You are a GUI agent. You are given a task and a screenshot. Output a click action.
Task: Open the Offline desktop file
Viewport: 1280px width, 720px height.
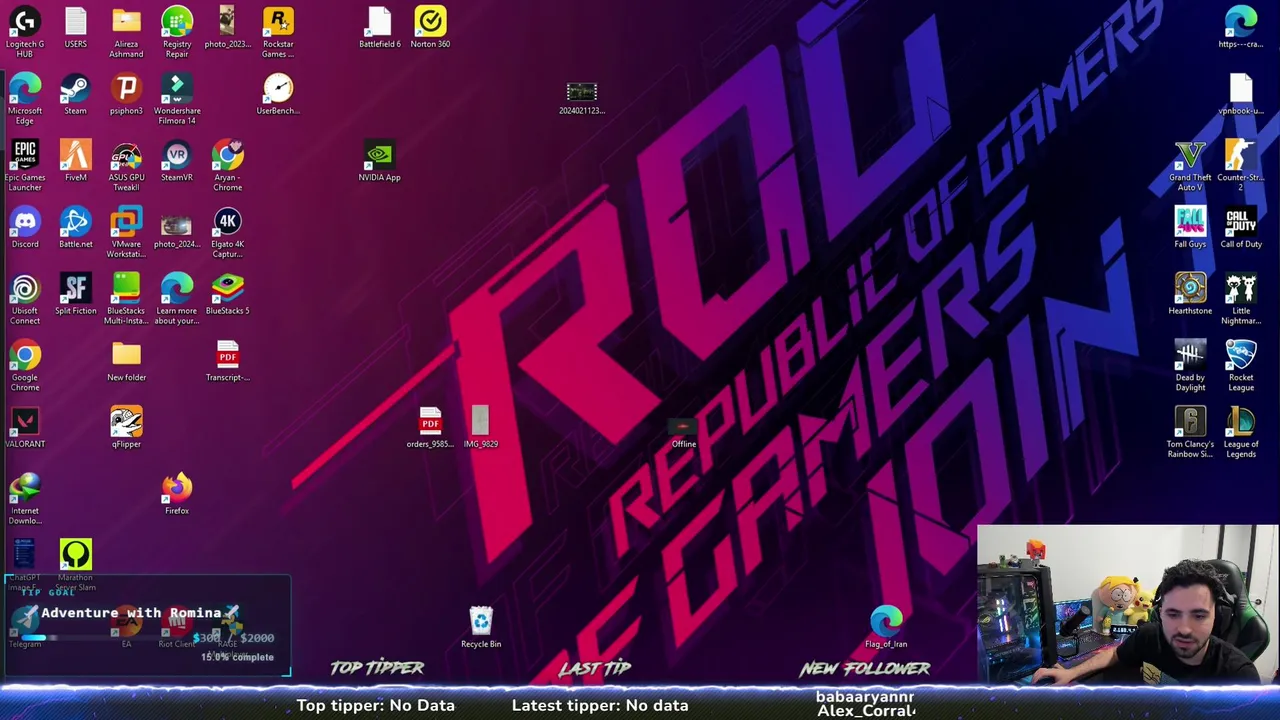[683, 432]
